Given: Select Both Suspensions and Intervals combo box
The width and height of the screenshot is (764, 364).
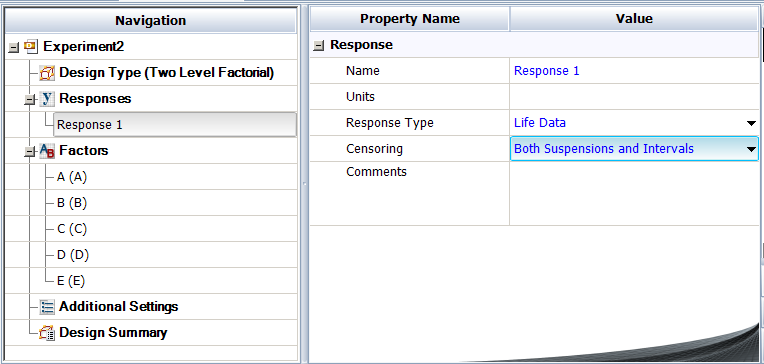Looking at the screenshot, I should click(x=634, y=149).
